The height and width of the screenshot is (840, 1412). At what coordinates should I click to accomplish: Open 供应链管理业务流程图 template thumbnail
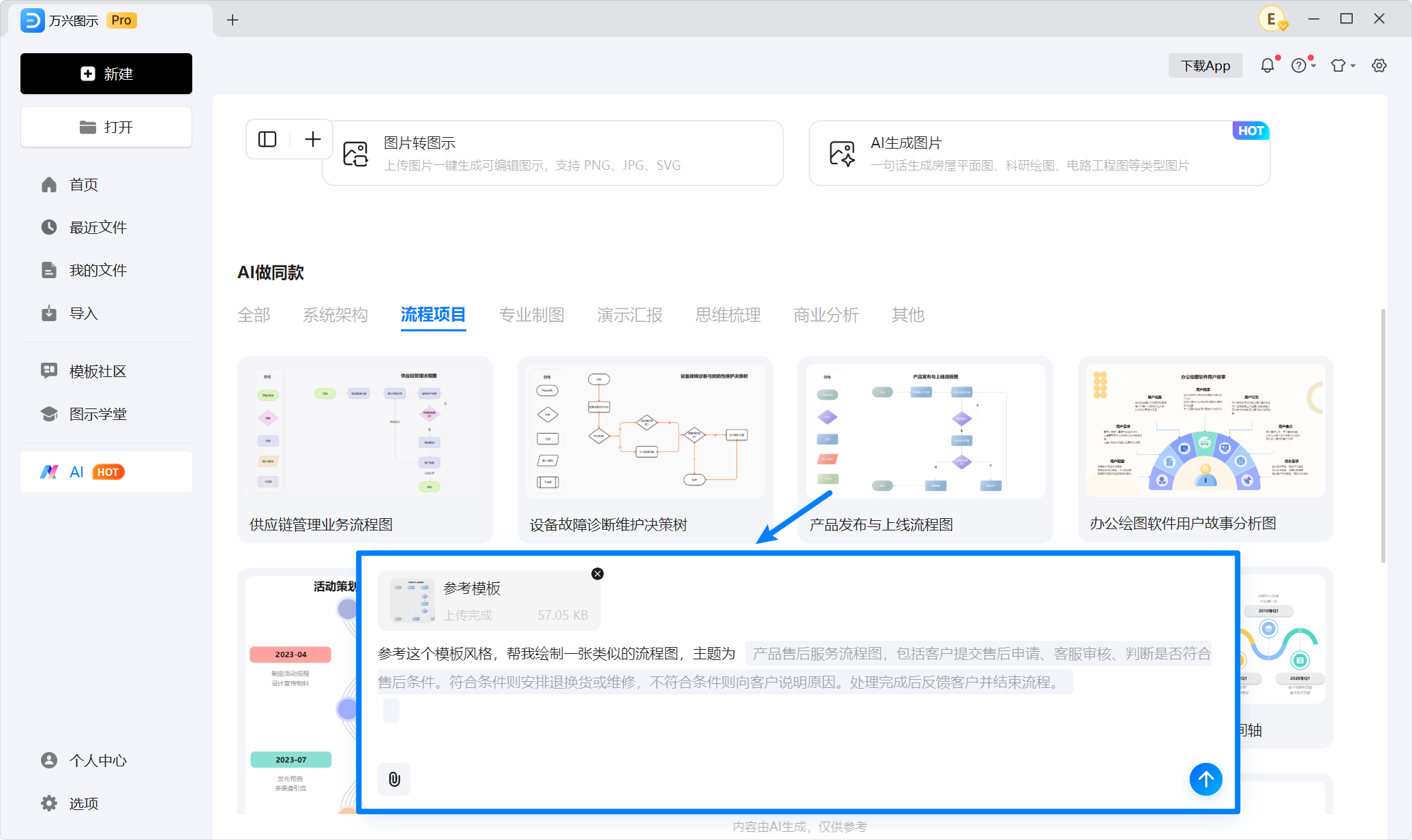tap(365, 431)
